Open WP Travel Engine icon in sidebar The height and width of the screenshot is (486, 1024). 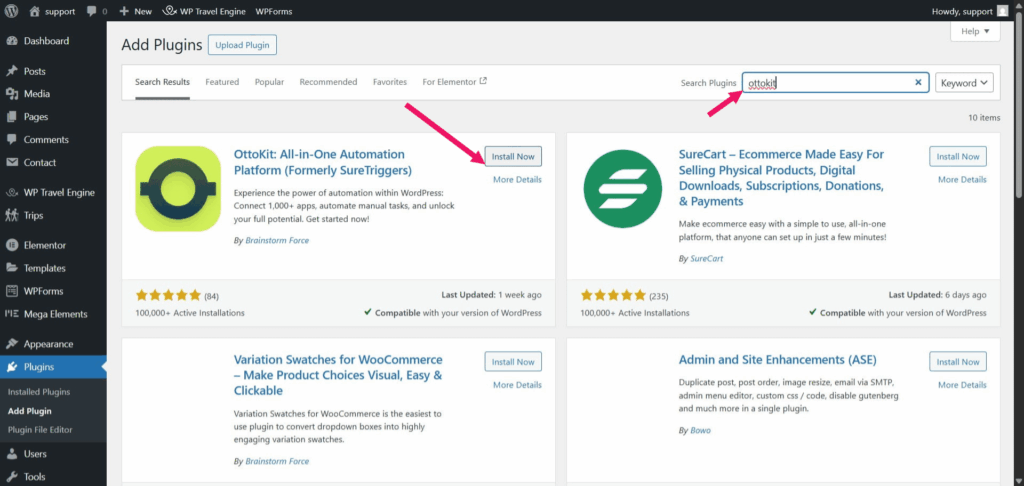point(11,193)
